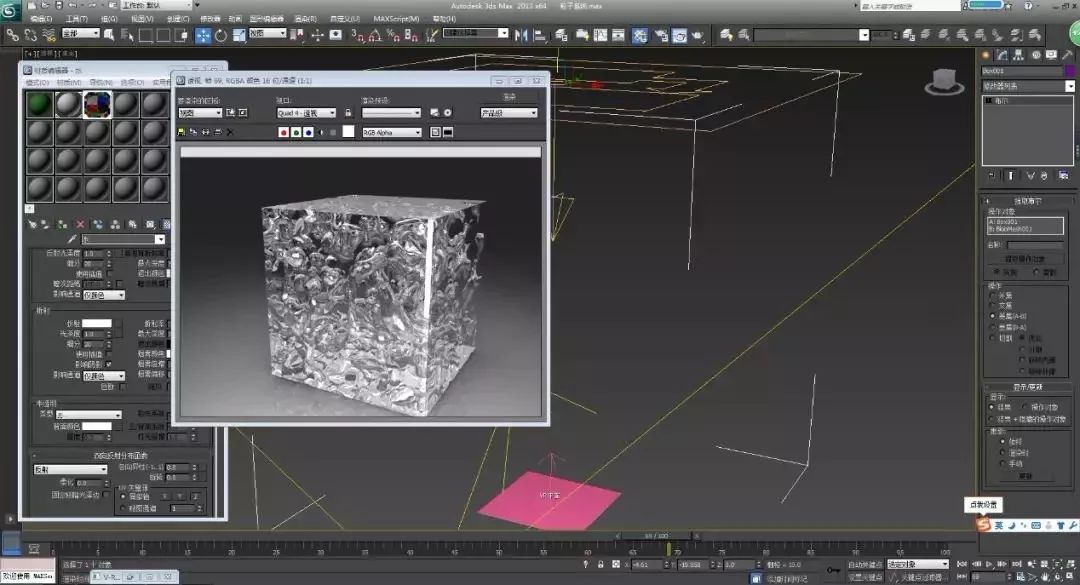Click the ViewCube in the viewport

coord(944,82)
